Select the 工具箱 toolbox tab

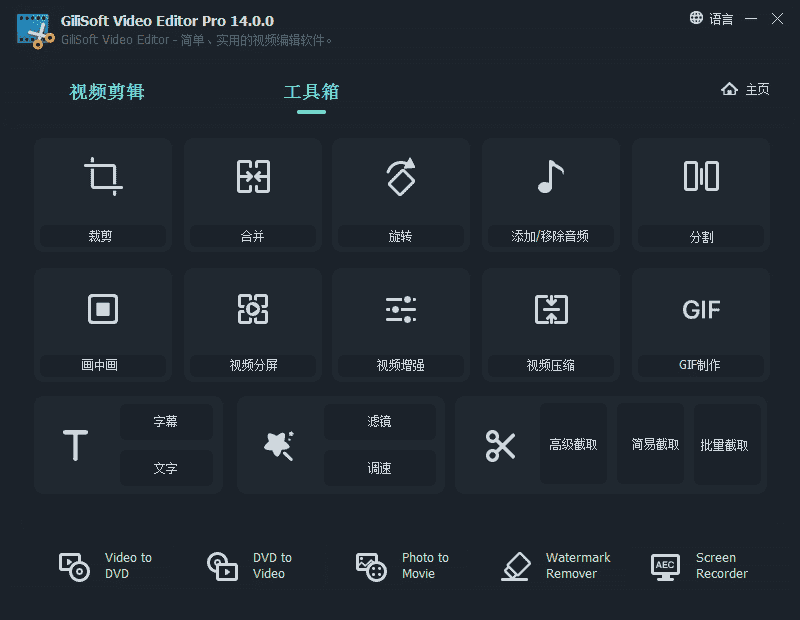[x=311, y=92]
